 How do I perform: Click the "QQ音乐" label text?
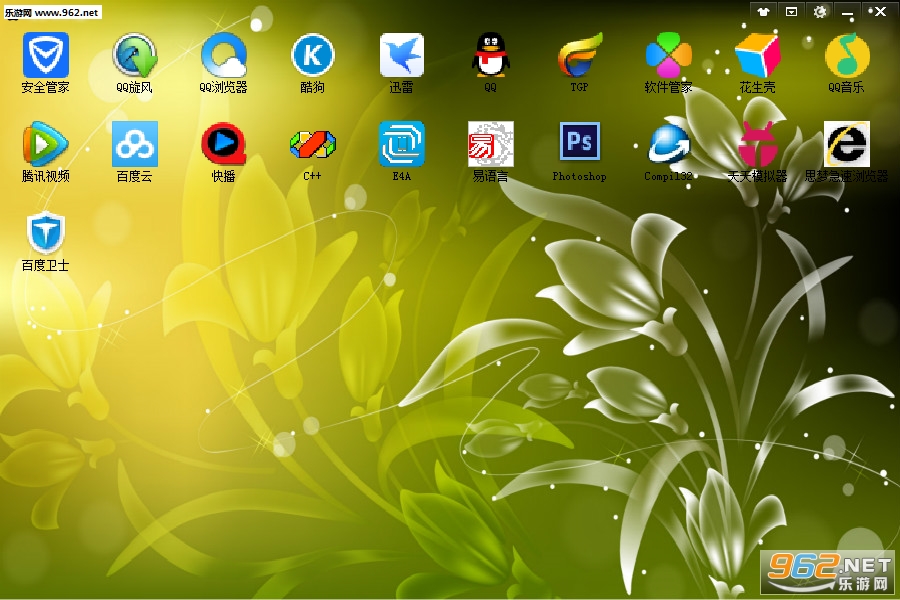pyautogui.click(x=846, y=87)
